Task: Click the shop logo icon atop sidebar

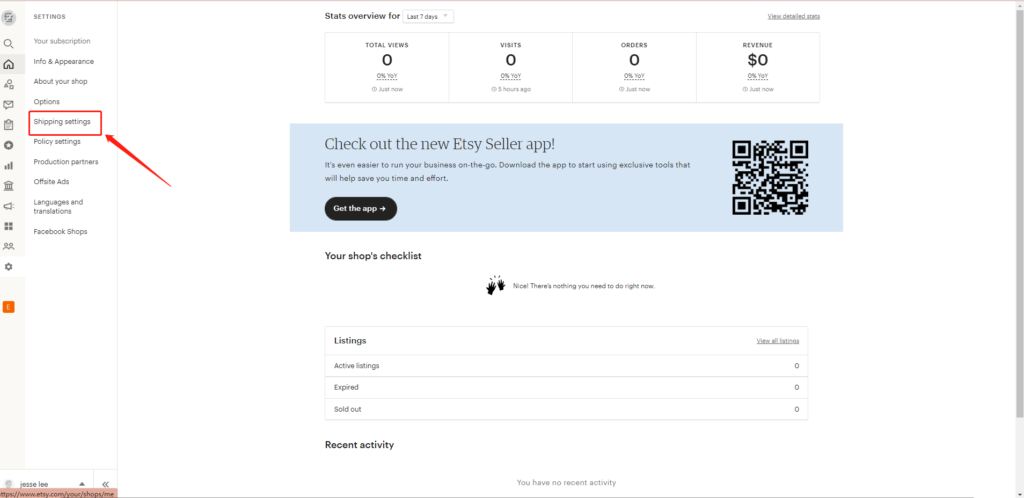Action: 8,18
